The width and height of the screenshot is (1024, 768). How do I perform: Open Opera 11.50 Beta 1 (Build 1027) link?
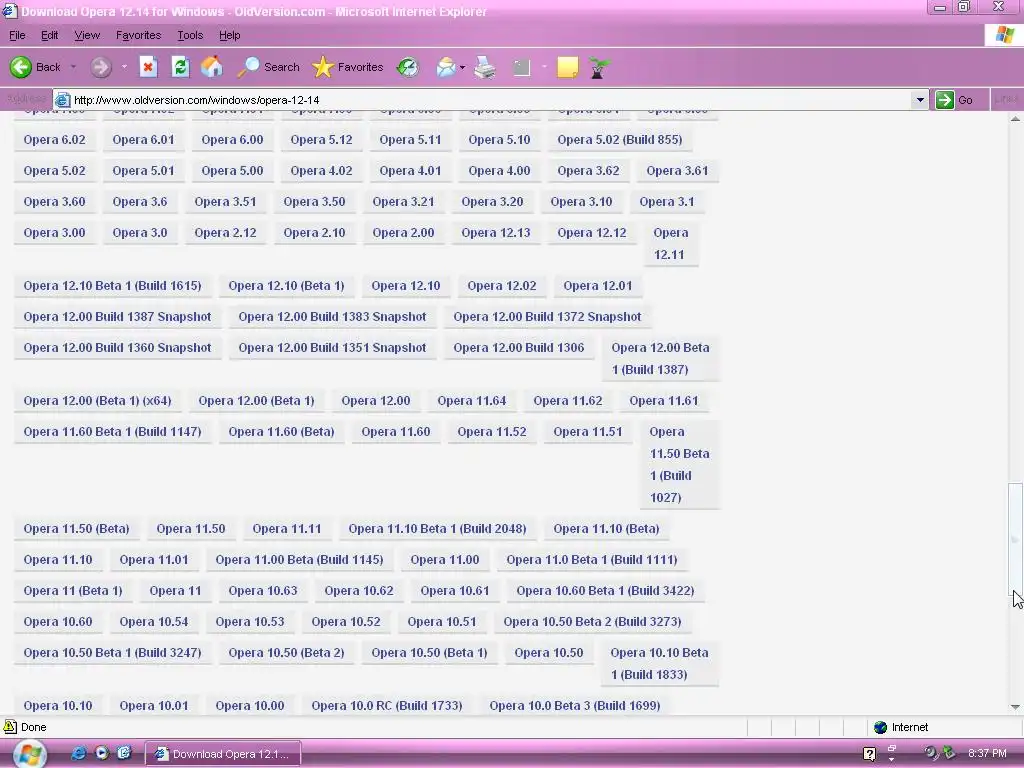[679, 464]
